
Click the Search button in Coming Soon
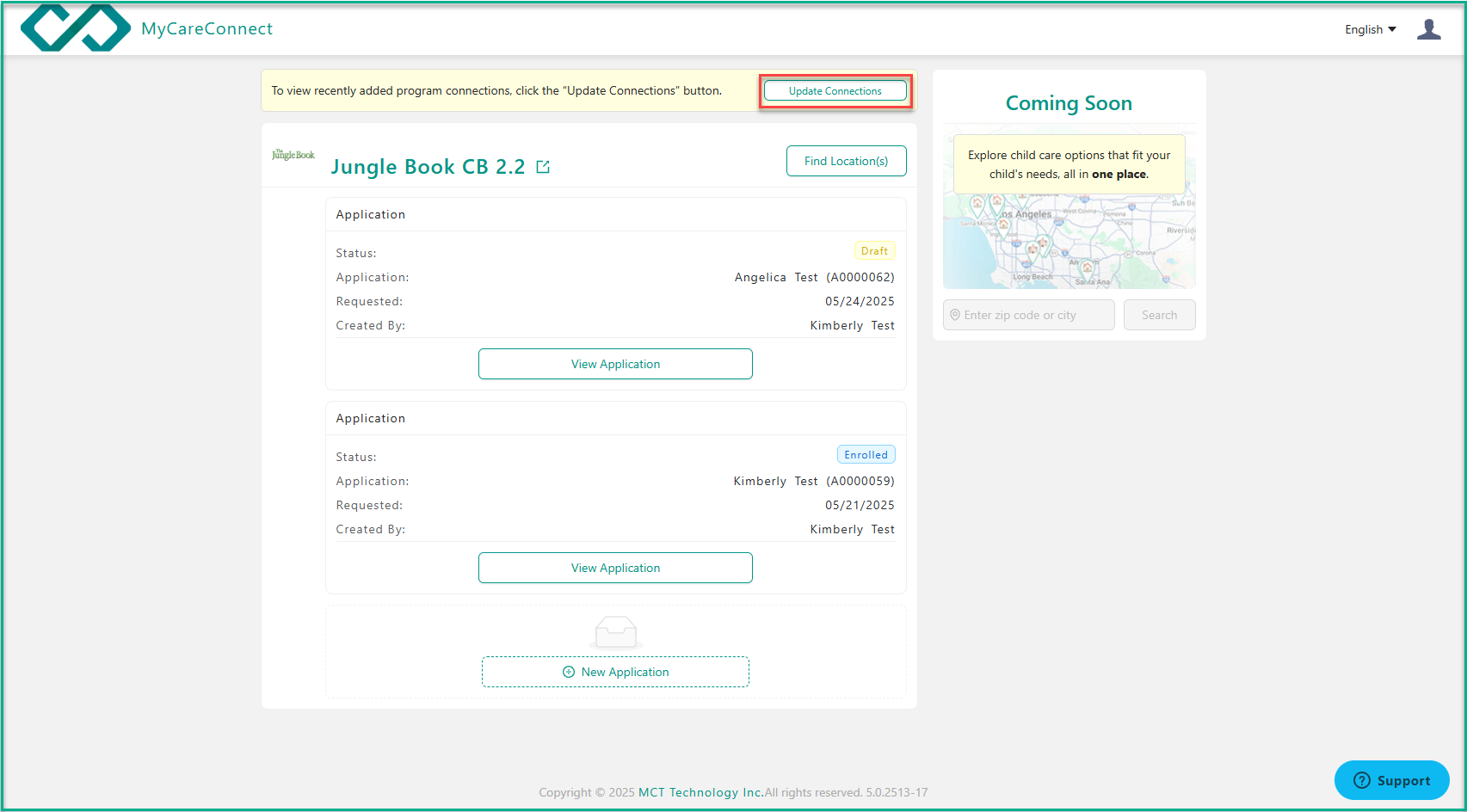[x=1159, y=315]
